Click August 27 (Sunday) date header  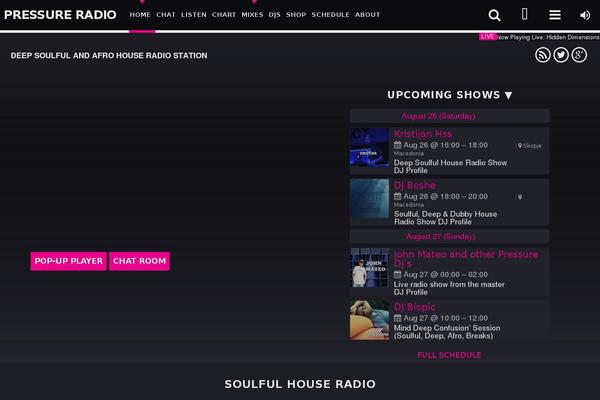pos(440,237)
